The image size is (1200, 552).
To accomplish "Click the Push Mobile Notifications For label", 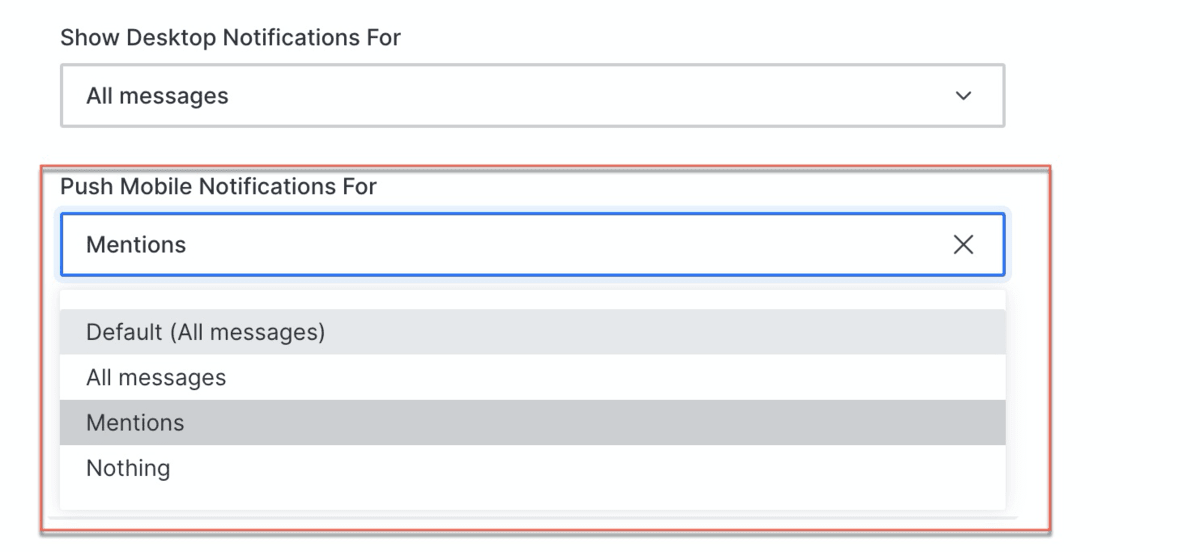I will 218,187.
